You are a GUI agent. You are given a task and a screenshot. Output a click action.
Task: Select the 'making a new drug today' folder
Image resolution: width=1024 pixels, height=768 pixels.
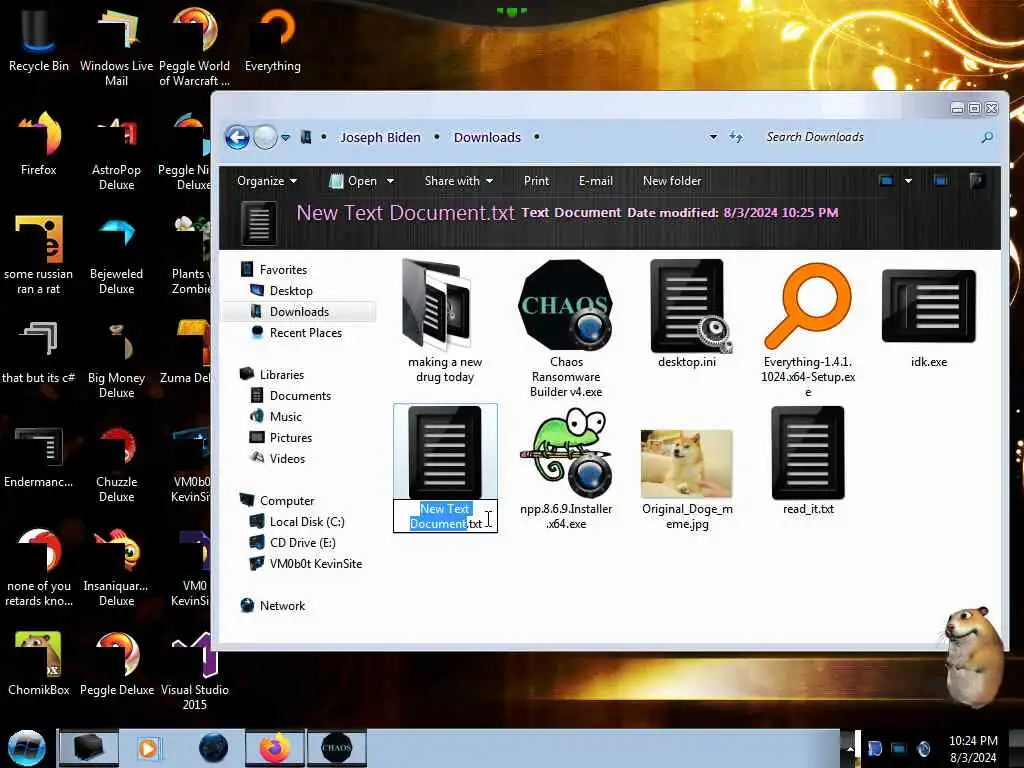coord(445,321)
